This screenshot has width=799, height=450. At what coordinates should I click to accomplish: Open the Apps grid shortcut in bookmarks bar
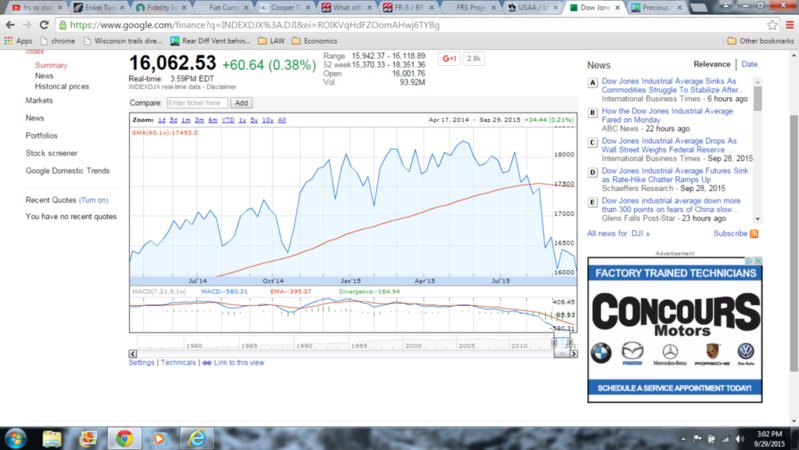point(18,41)
